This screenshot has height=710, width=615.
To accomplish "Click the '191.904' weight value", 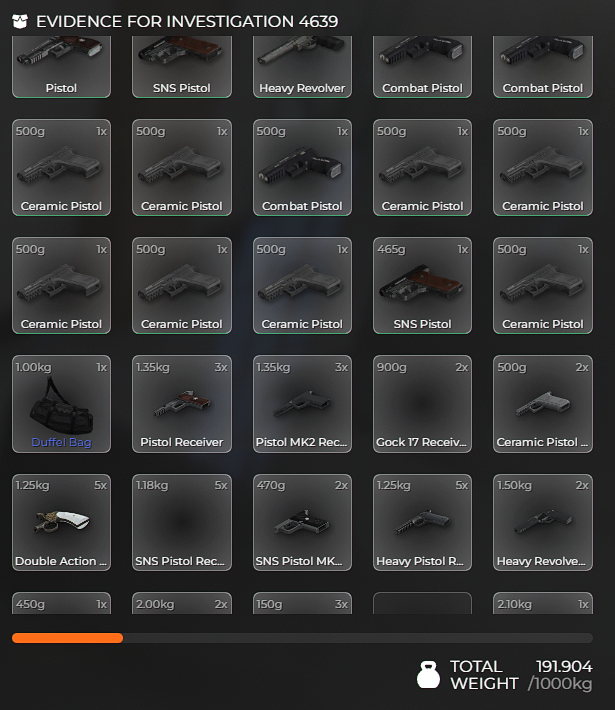I will (564, 667).
